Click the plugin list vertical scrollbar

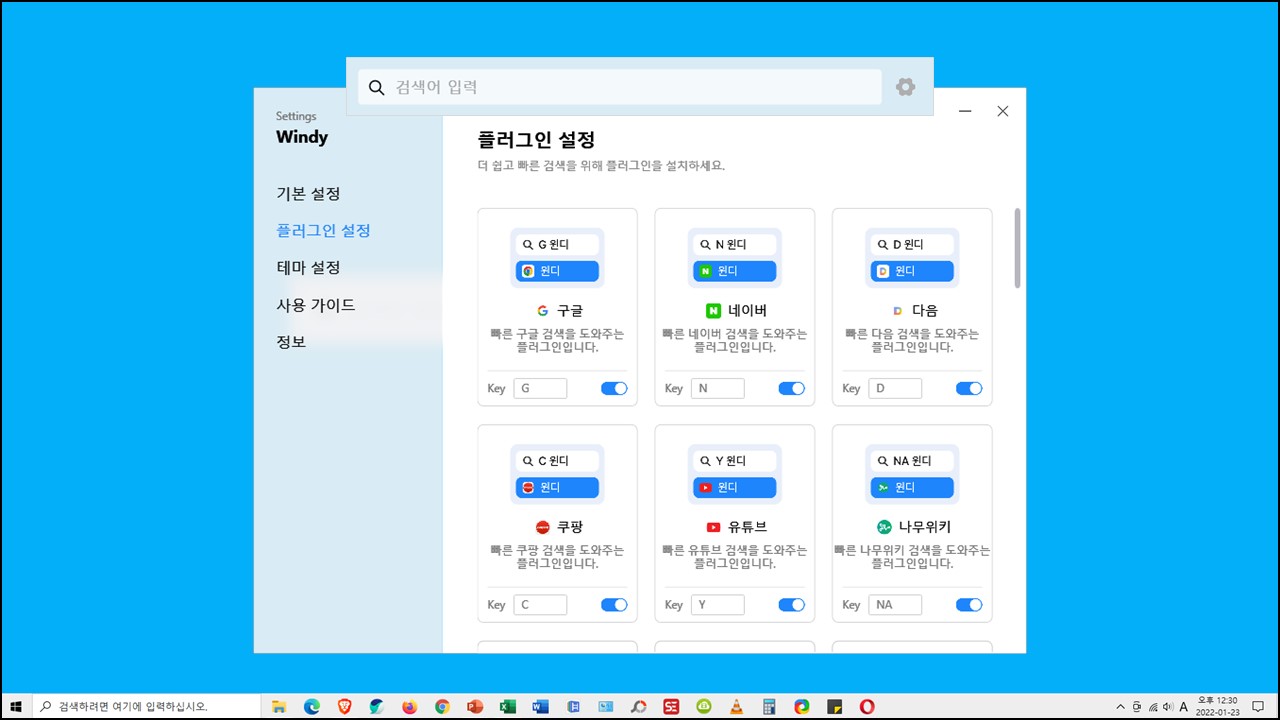(1018, 248)
